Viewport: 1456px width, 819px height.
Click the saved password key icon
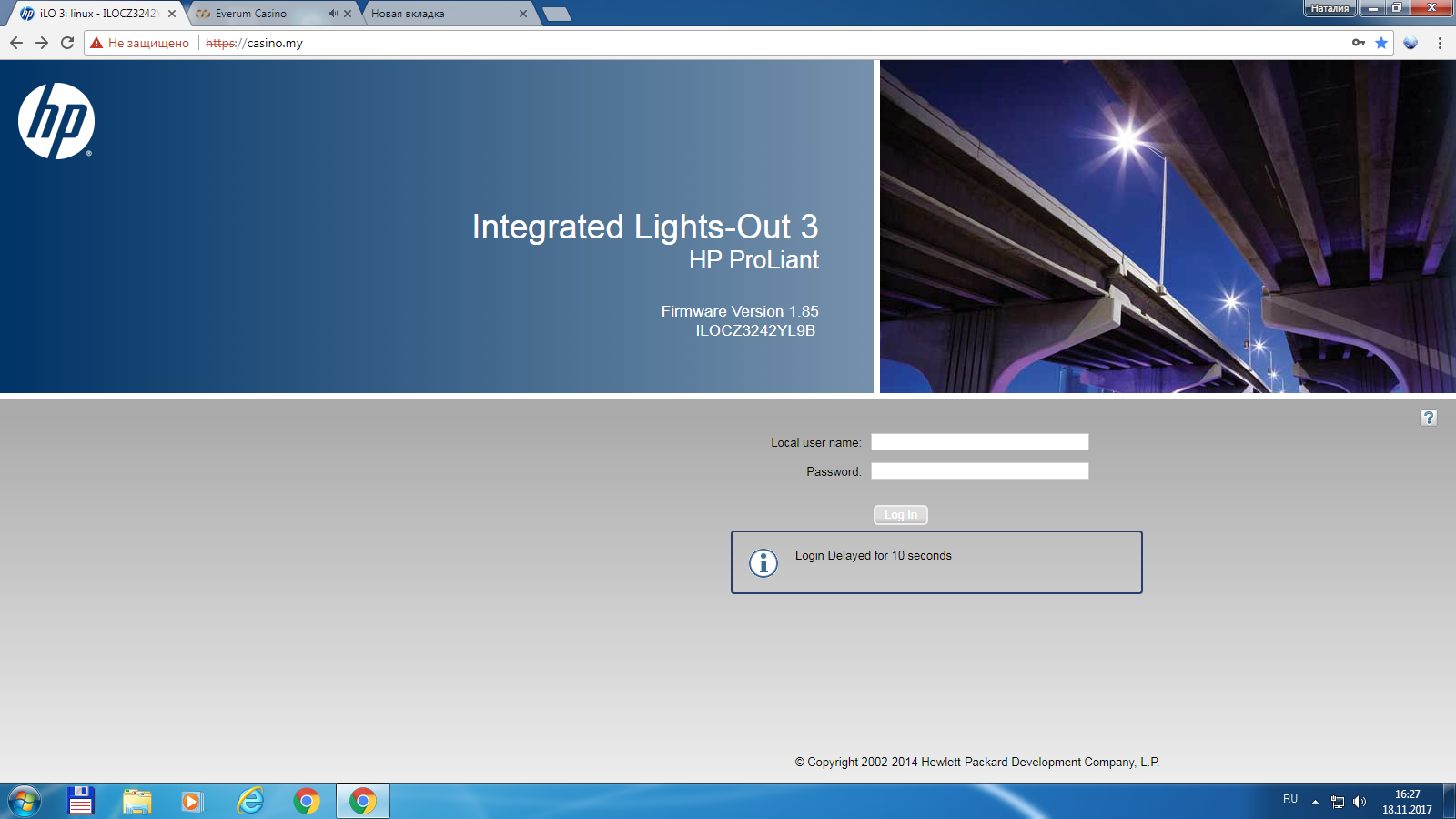point(1359,43)
